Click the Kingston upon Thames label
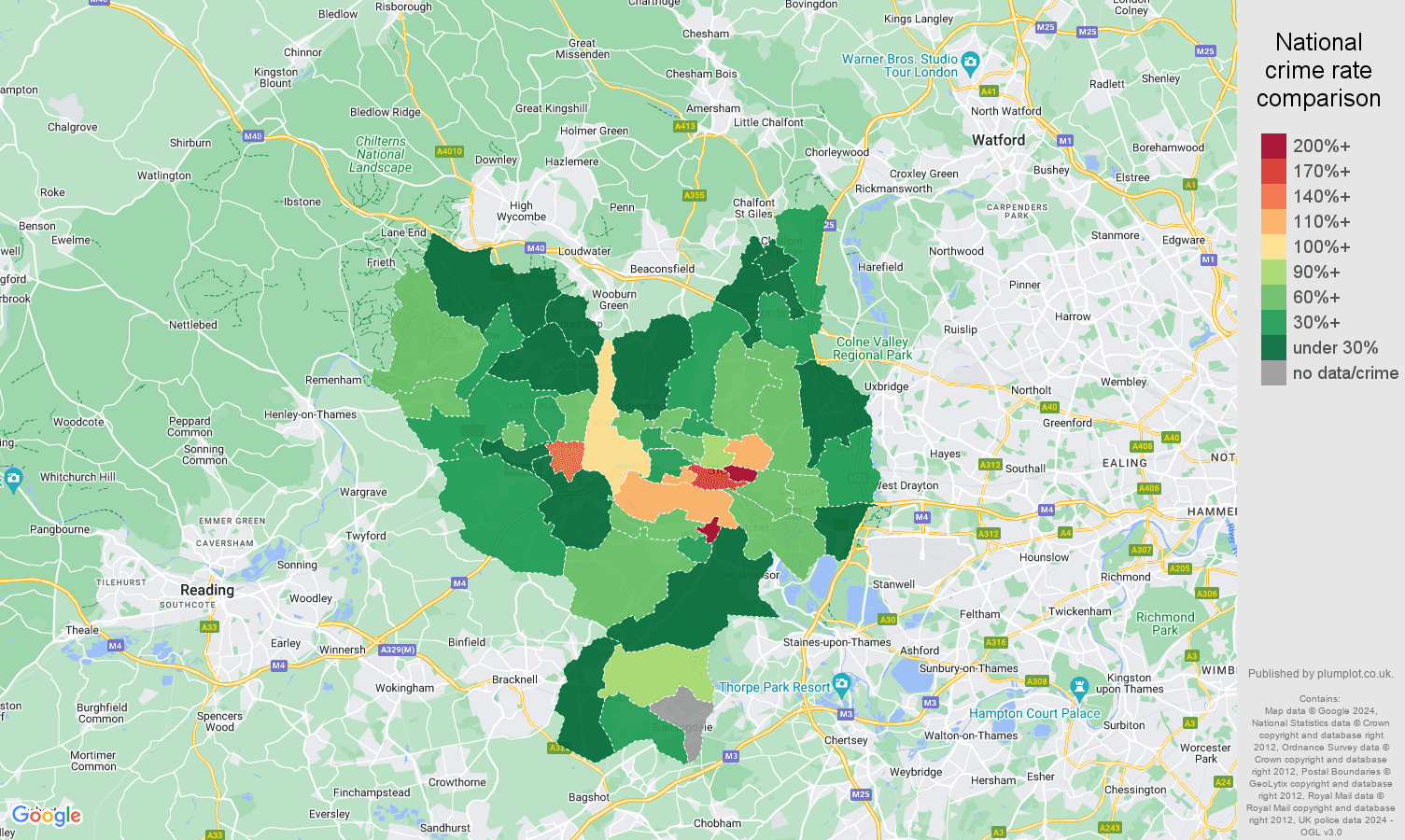The width and height of the screenshot is (1405, 840). click(x=1130, y=684)
